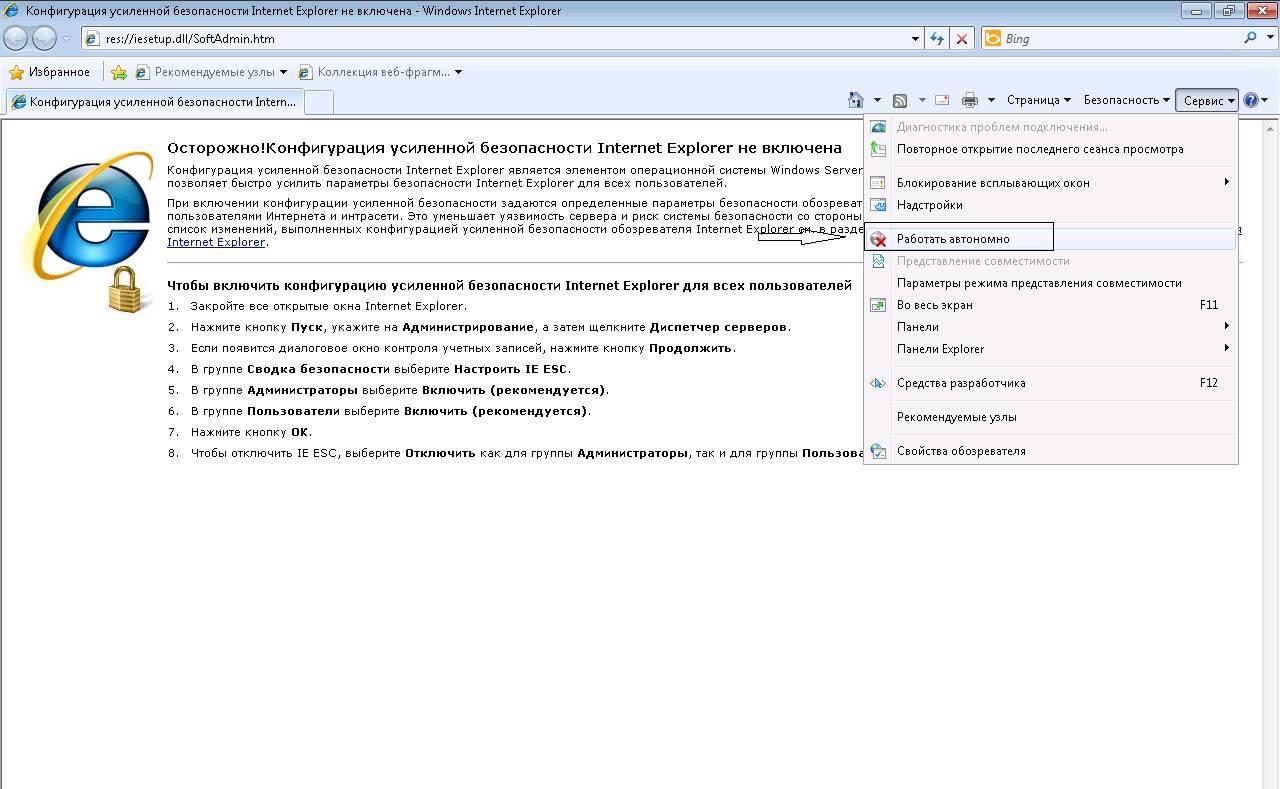Minimize the Internet Explorer window
Viewport: 1280px width, 789px height.
[1195, 11]
